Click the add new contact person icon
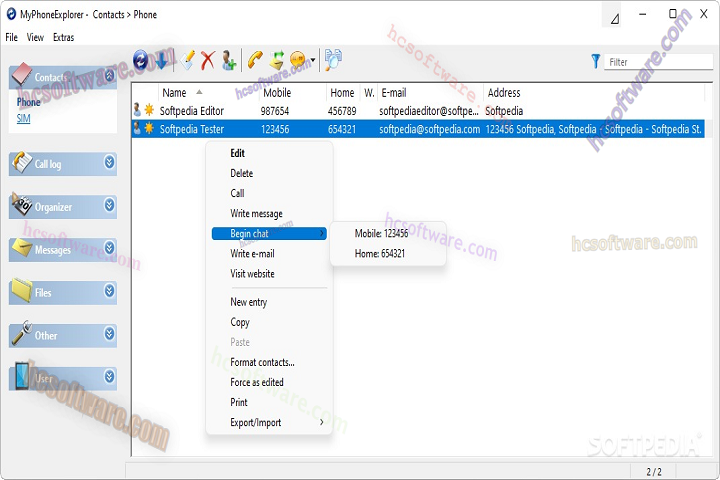The image size is (720, 480). tap(228, 60)
